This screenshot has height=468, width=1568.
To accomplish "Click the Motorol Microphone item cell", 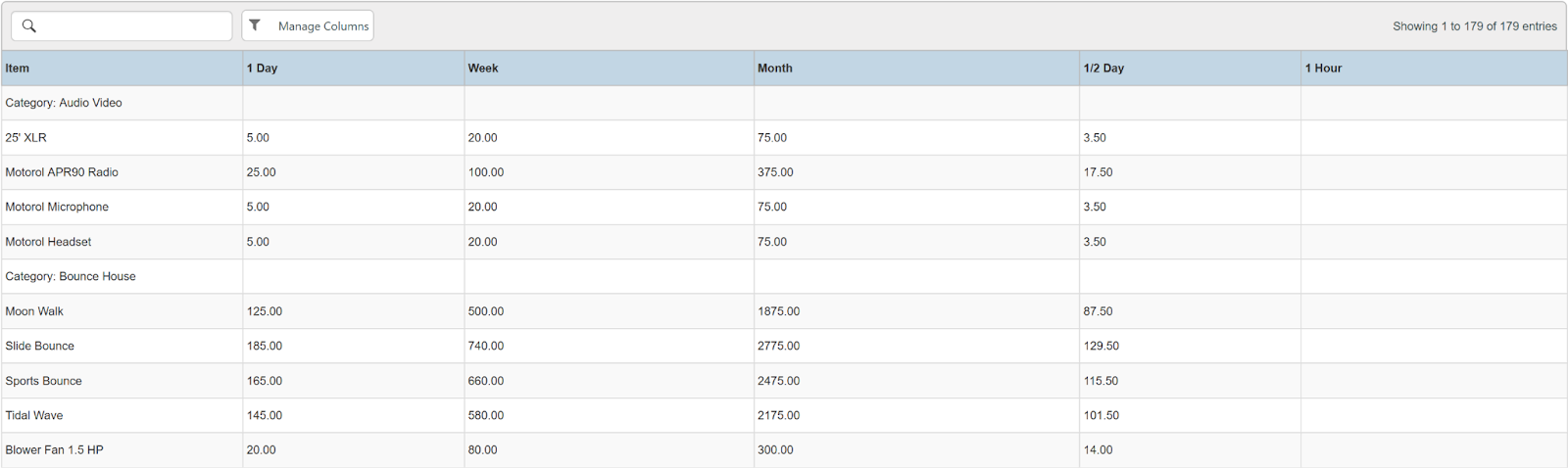I will [x=57, y=208].
